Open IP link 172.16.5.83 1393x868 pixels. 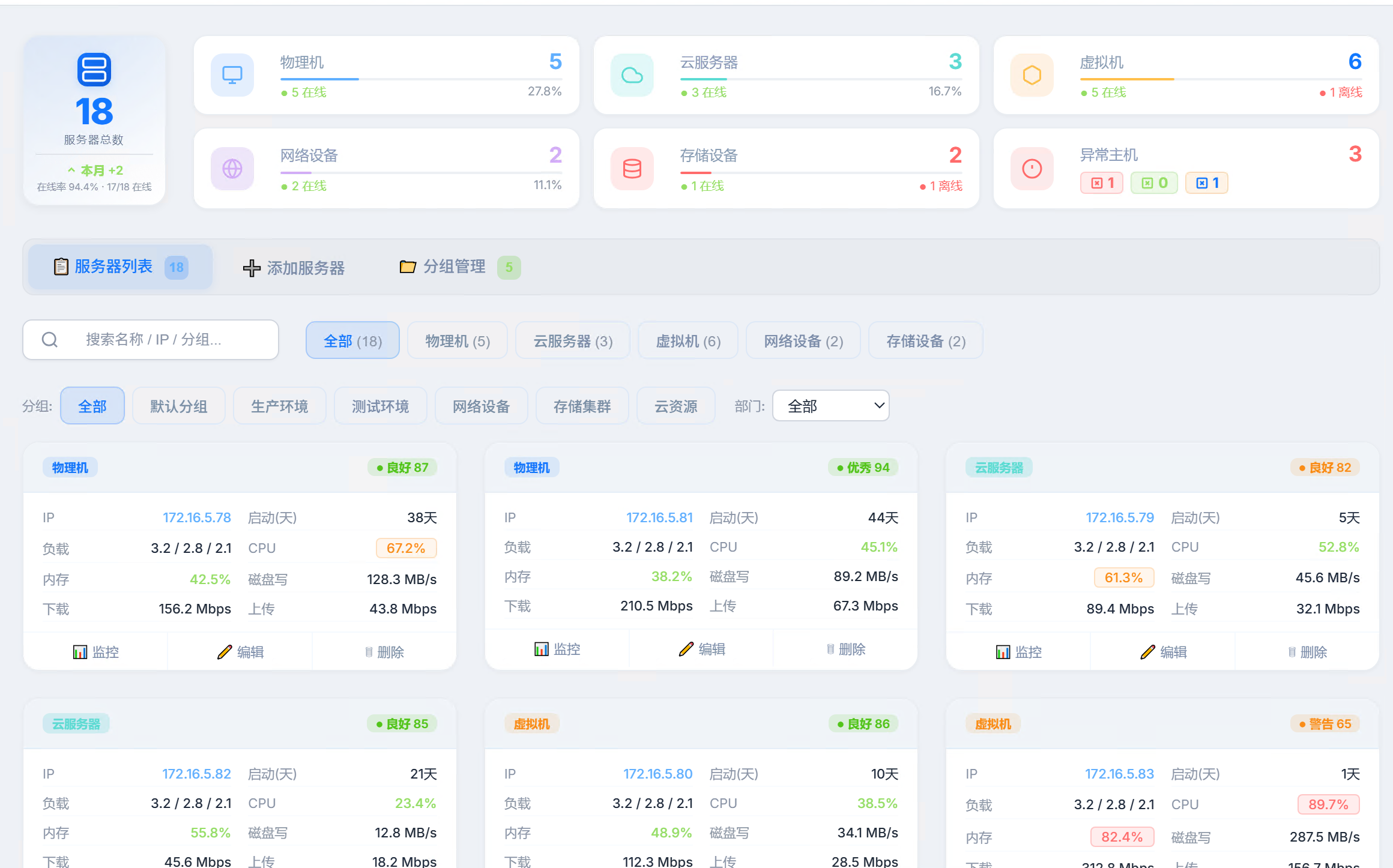[x=1120, y=774]
